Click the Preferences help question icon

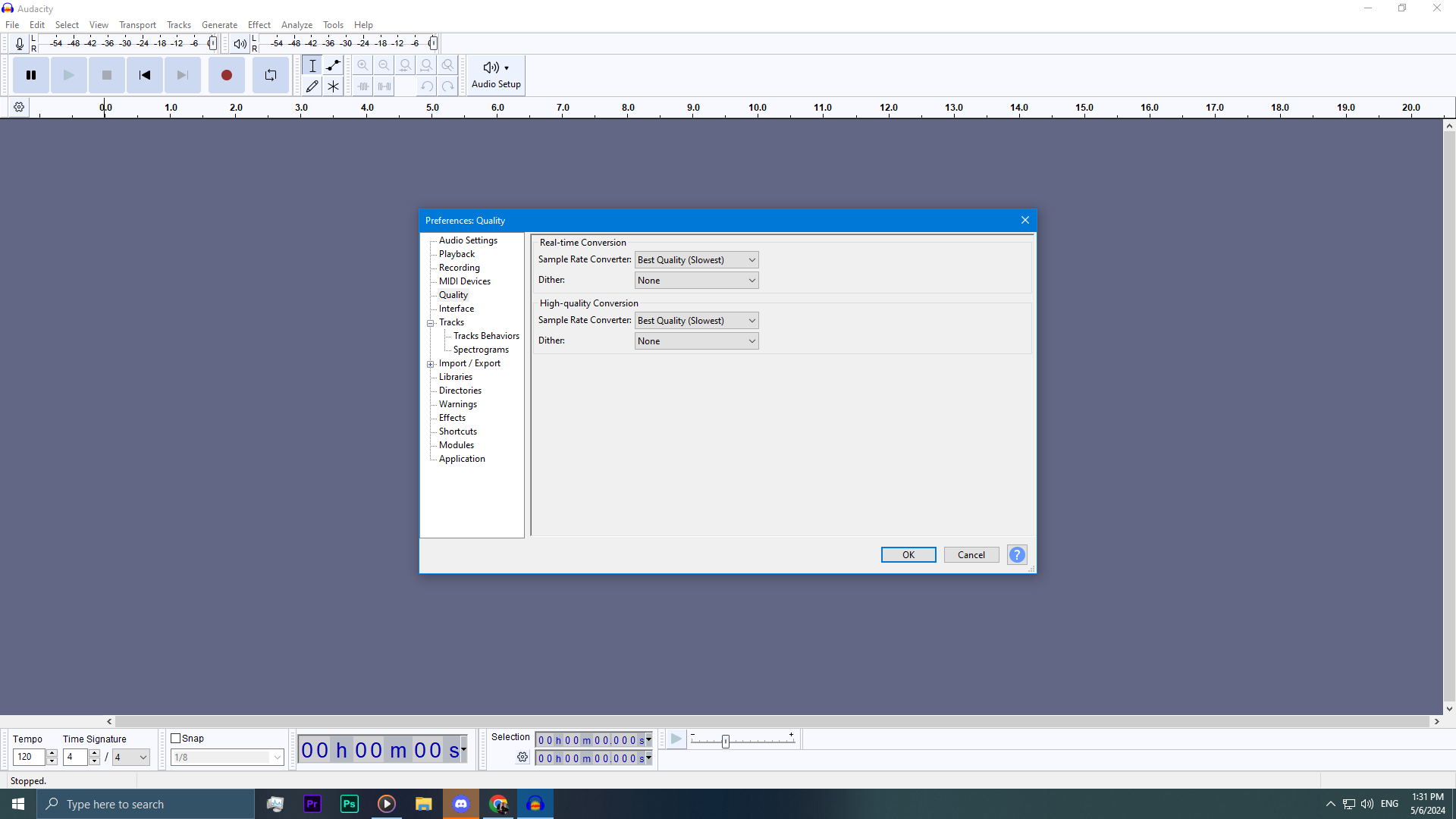(1017, 555)
